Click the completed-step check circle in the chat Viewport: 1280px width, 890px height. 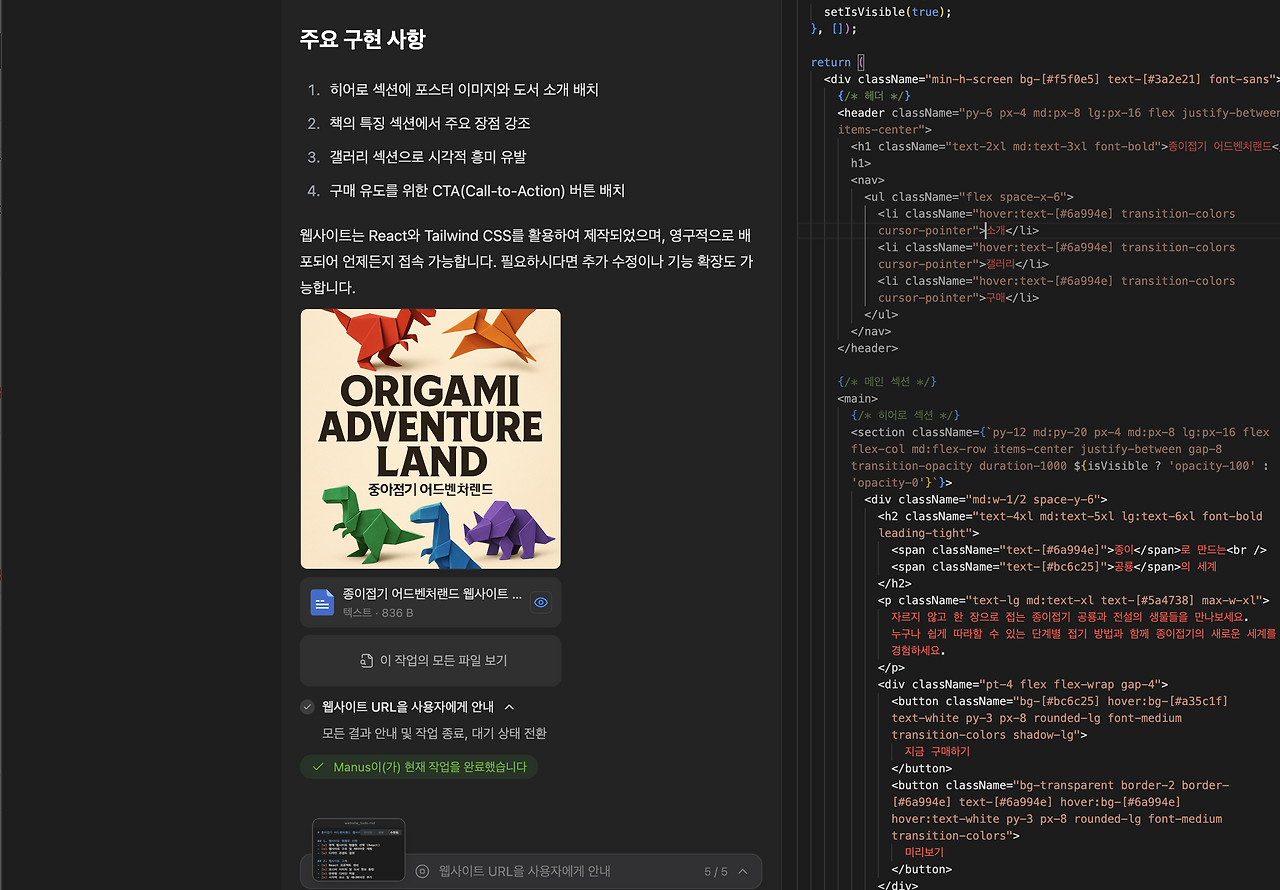click(x=307, y=707)
